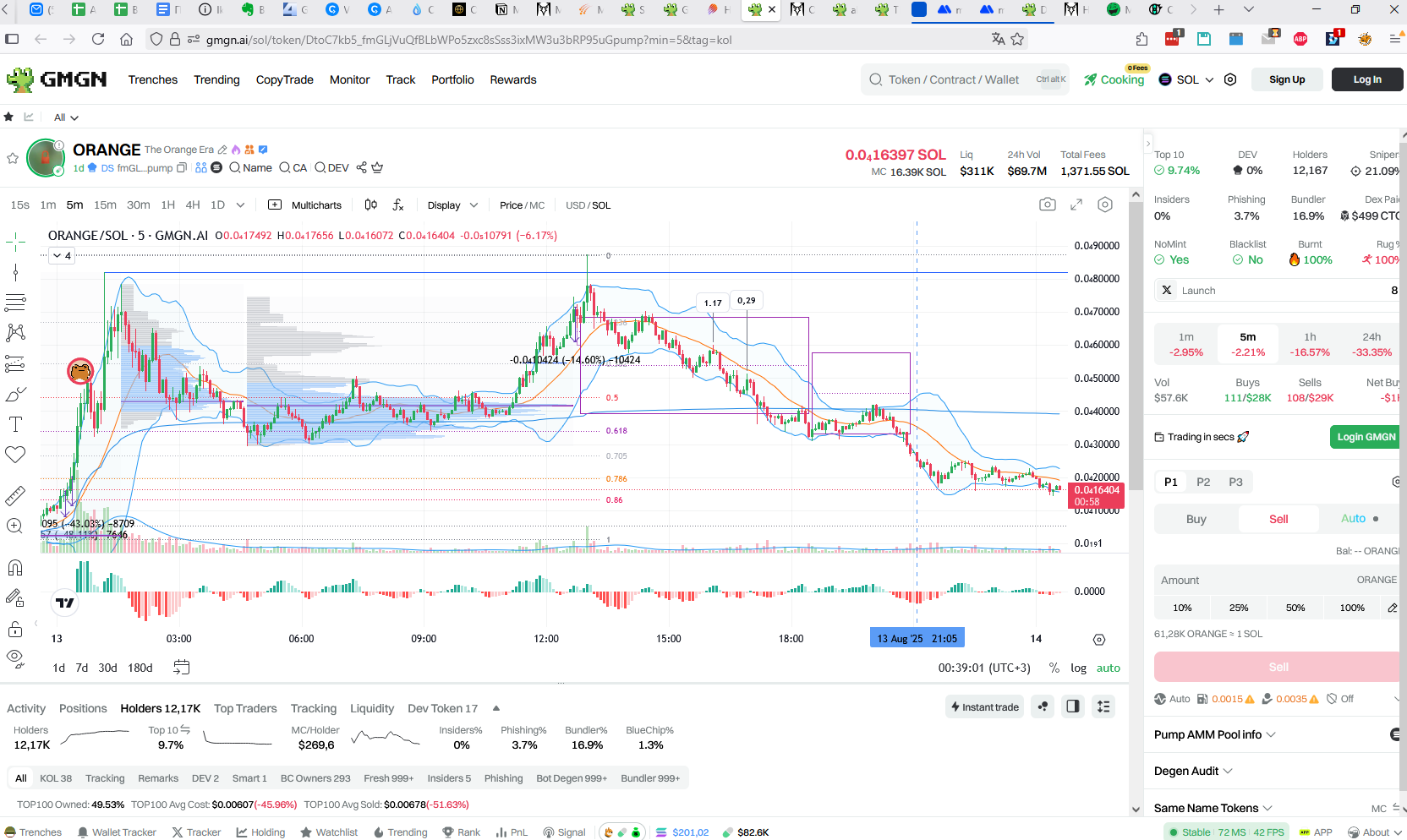
Task: Select the 50% amount button
Action: tap(1295, 608)
